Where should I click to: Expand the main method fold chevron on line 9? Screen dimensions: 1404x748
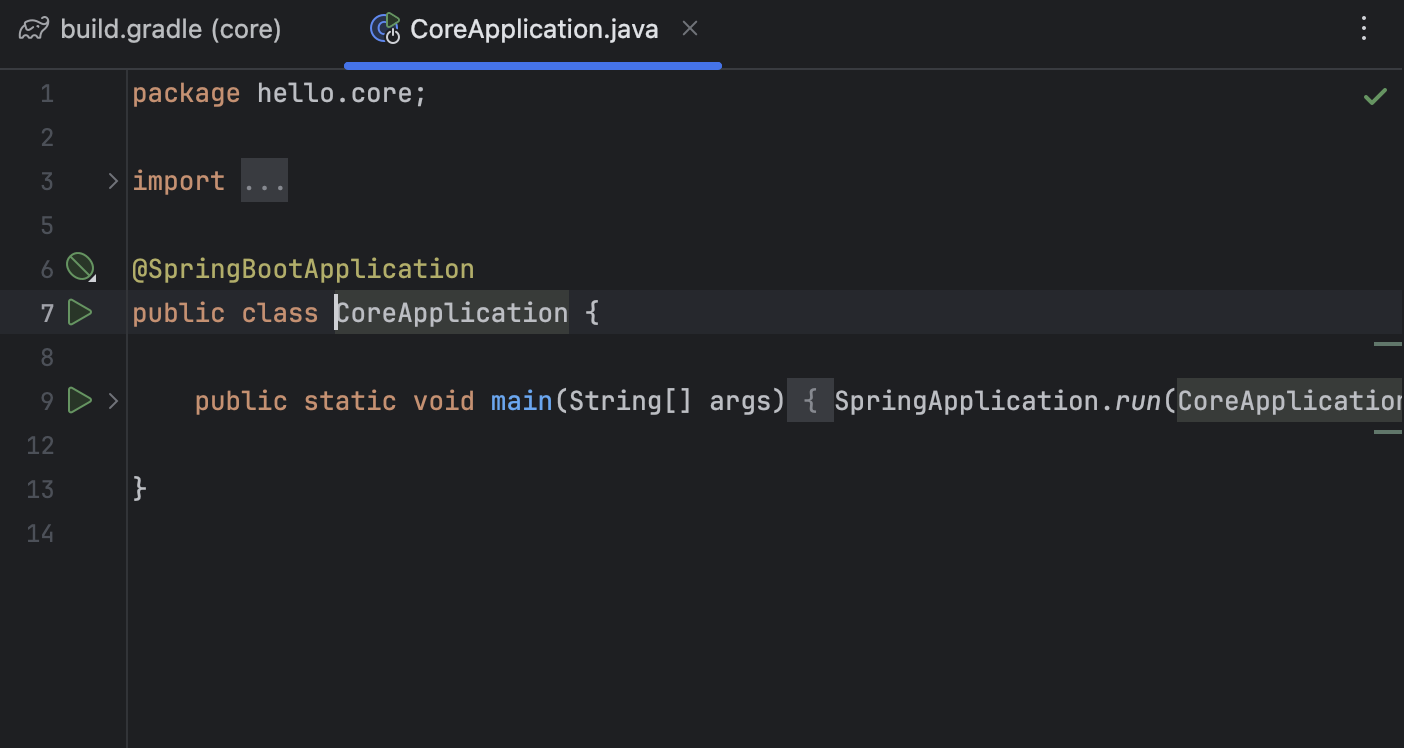pos(113,401)
